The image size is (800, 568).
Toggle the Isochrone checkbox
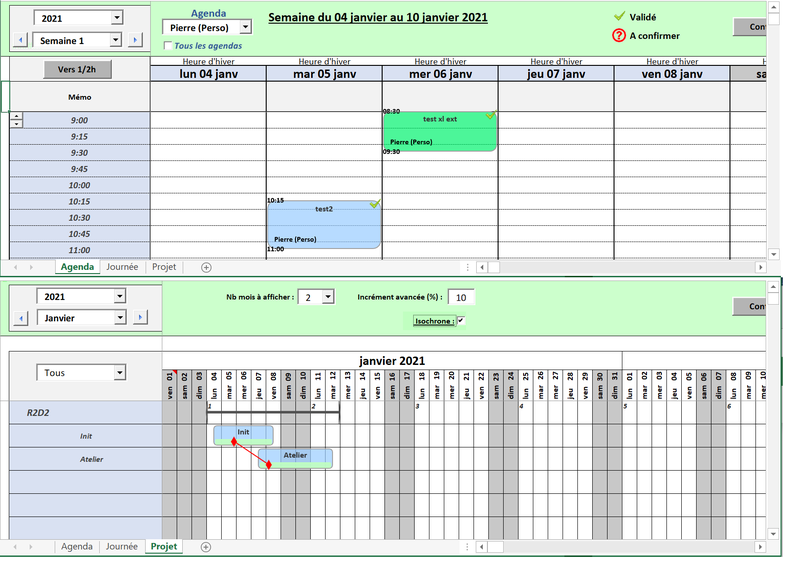[x=461, y=321]
